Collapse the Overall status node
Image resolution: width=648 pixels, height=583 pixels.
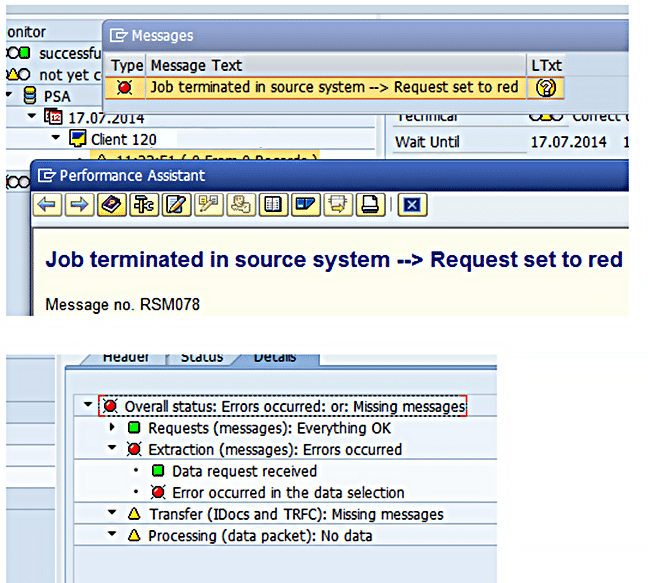click(88, 405)
